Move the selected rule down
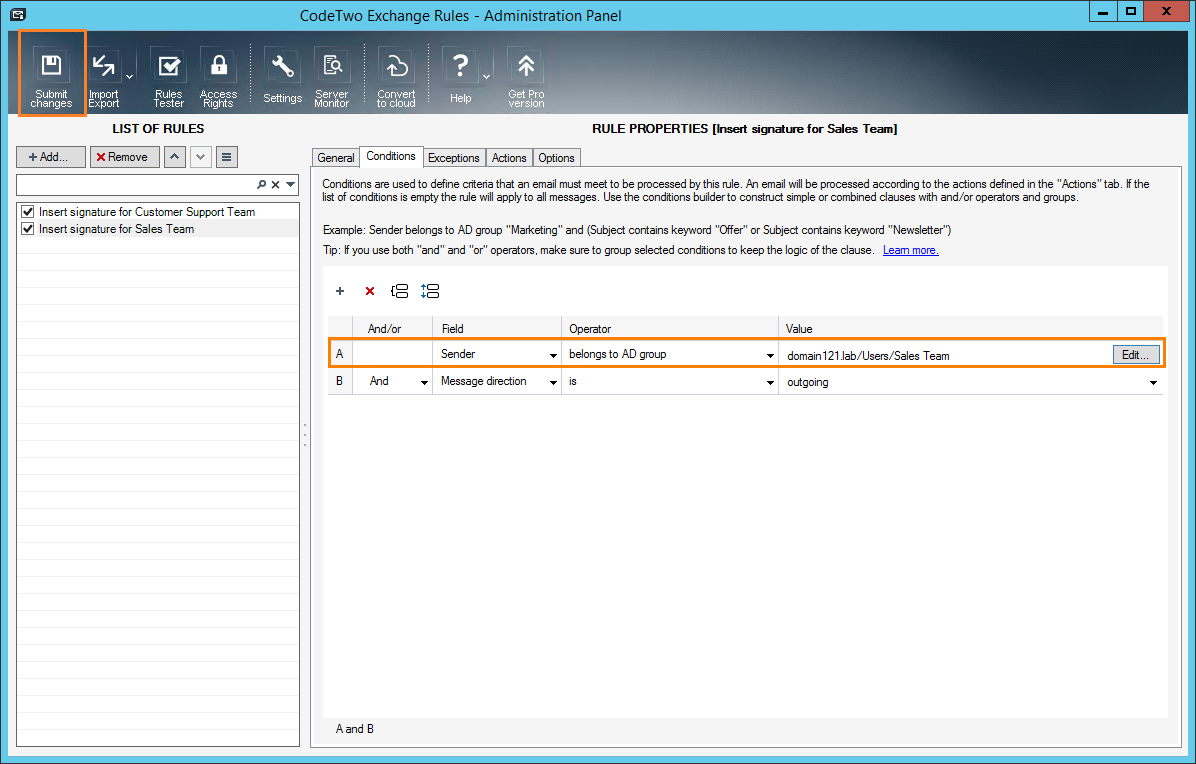The height and width of the screenshot is (764, 1196). 201,157
